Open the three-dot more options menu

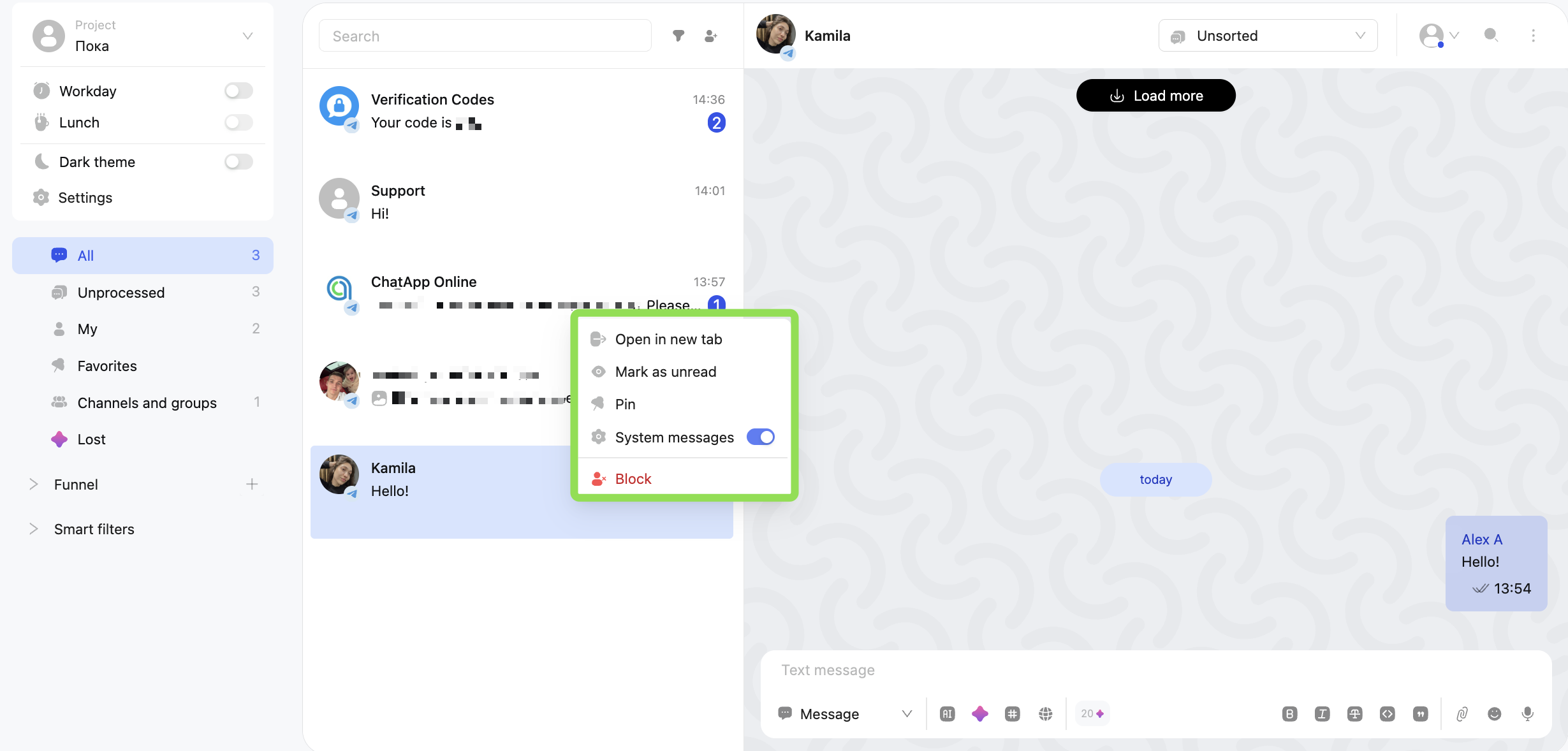coord(1533,35)
